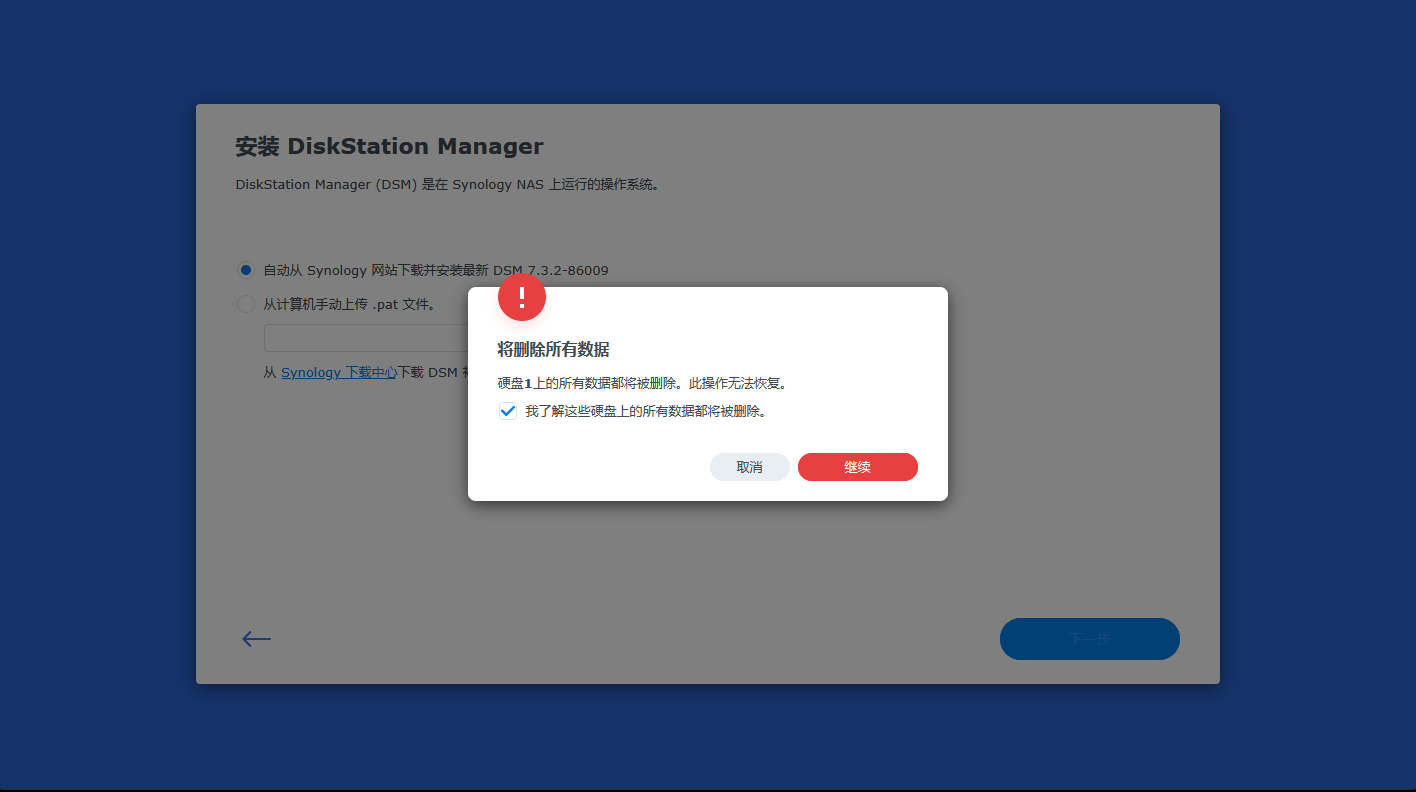Select the manual .pat file upload radio button
Image resolution: width=1416 pixels, height=792 pixels.
(246, 304)
